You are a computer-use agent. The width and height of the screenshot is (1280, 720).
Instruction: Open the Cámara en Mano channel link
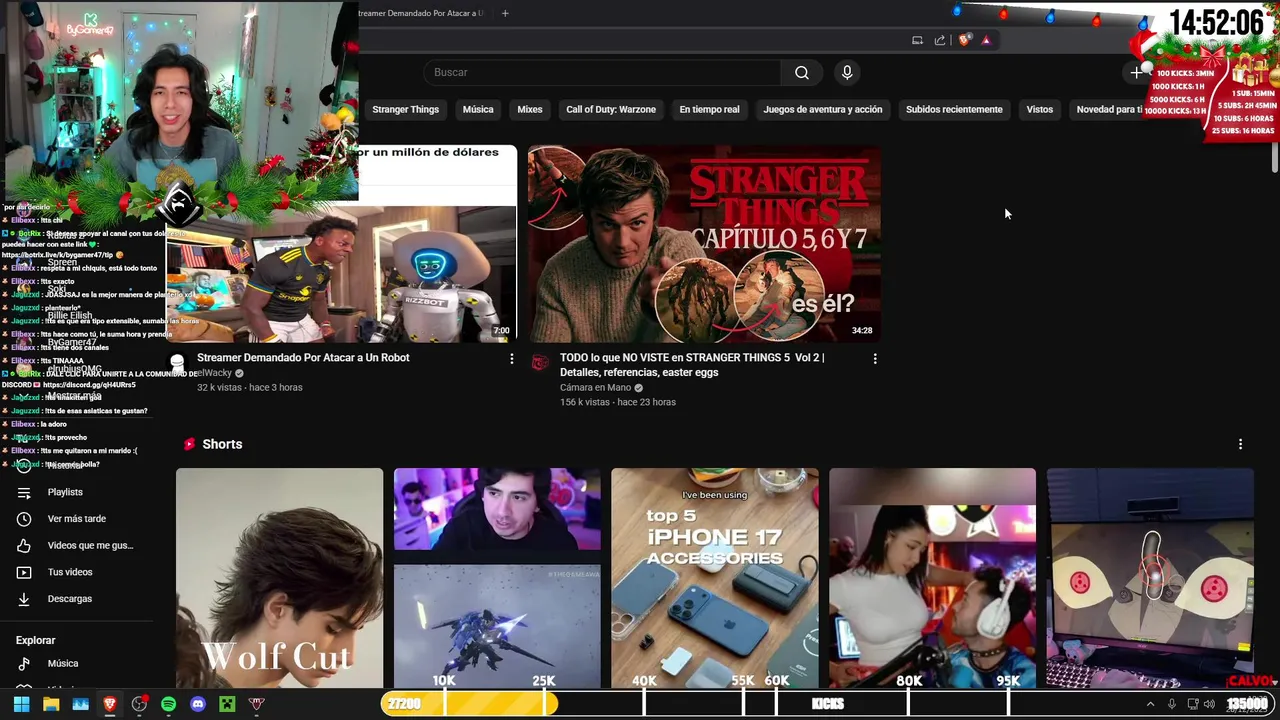[x=595, y=387]
